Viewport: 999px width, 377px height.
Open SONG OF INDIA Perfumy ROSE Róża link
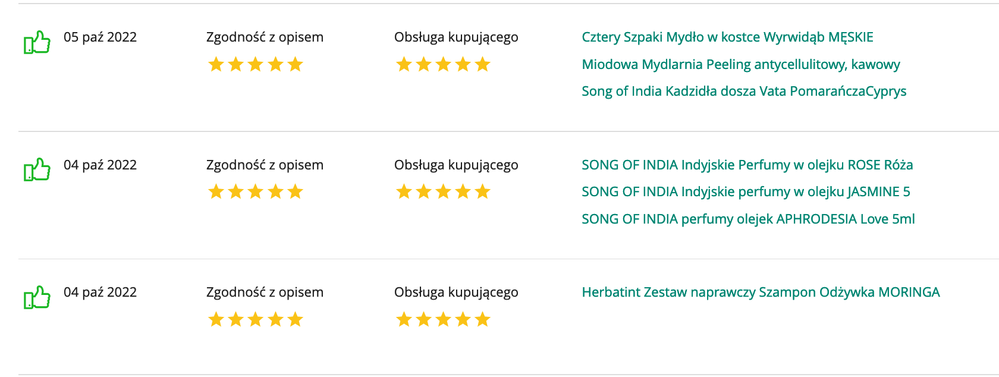(747, 165)
